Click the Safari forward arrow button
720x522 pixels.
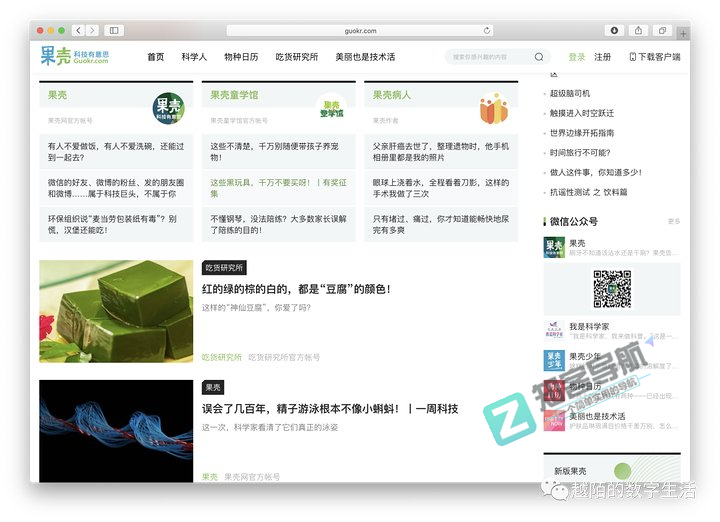point(92,30)
